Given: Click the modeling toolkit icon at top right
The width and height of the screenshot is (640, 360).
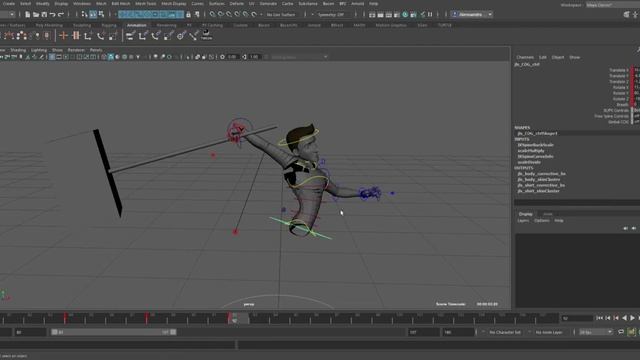Looking at the screenshot, I should point(627,15).
